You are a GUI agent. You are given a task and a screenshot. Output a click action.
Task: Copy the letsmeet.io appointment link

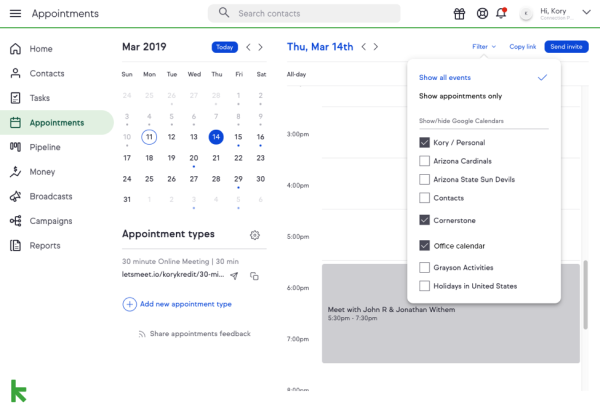(255, 276)
